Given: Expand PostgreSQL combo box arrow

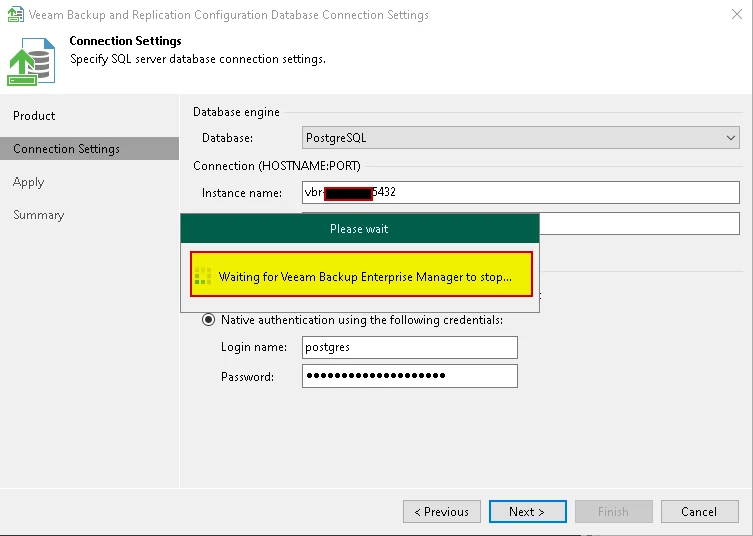Looking at the screenshot, I should 730,138.
